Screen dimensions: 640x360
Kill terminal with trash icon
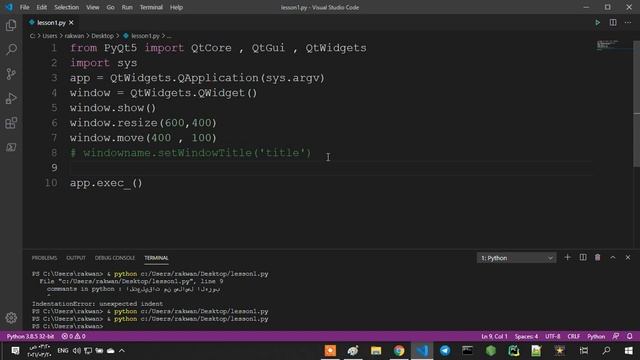[x=598, y=258]
